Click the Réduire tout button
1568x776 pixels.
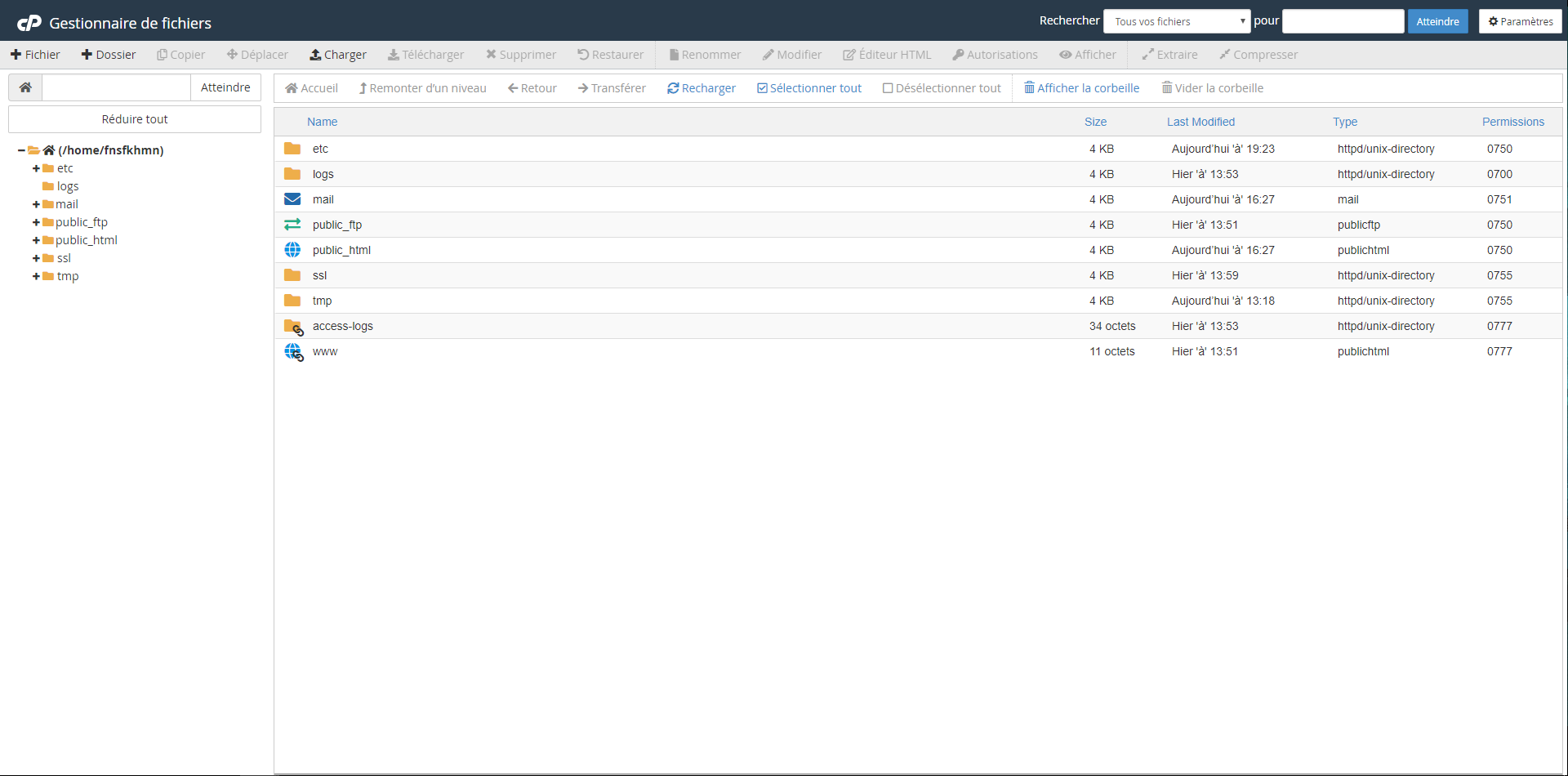pyautogui.click(x=135, y=119)
